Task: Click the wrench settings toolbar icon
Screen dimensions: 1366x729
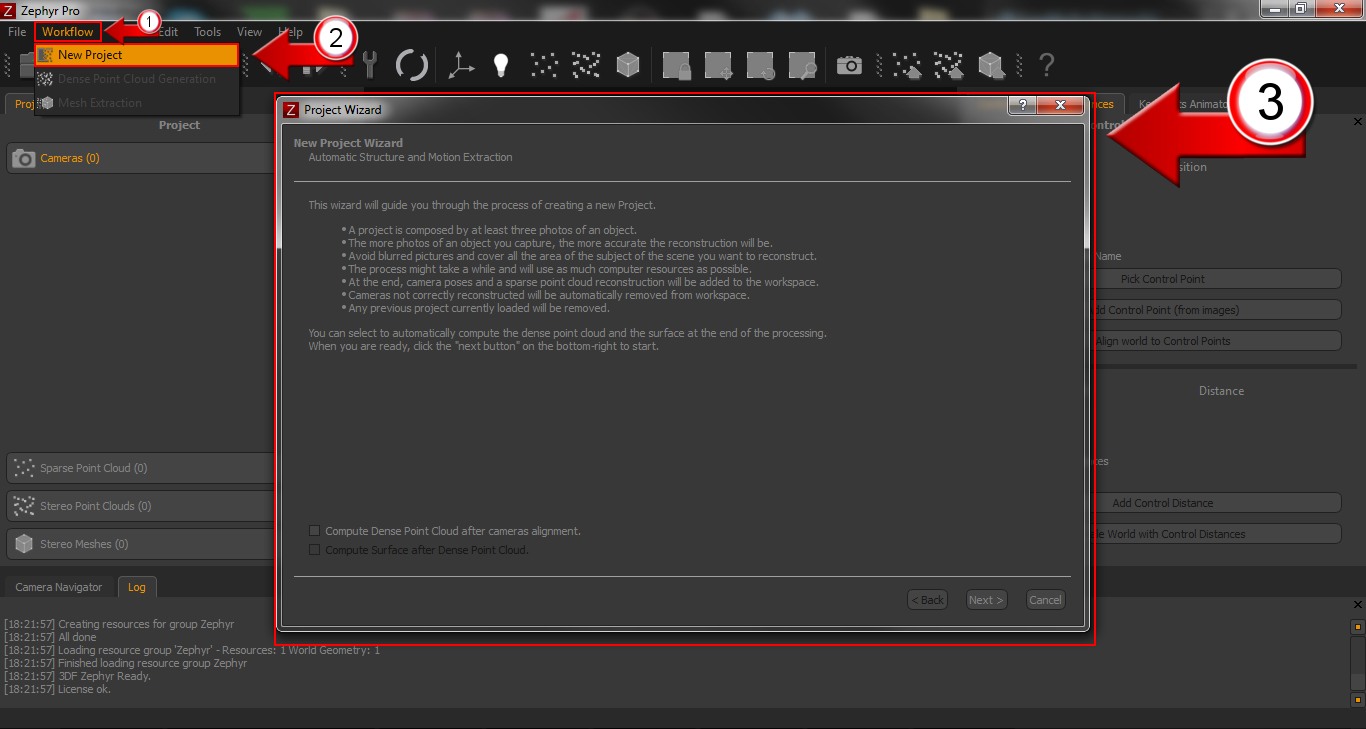Action: coord(370,65)
